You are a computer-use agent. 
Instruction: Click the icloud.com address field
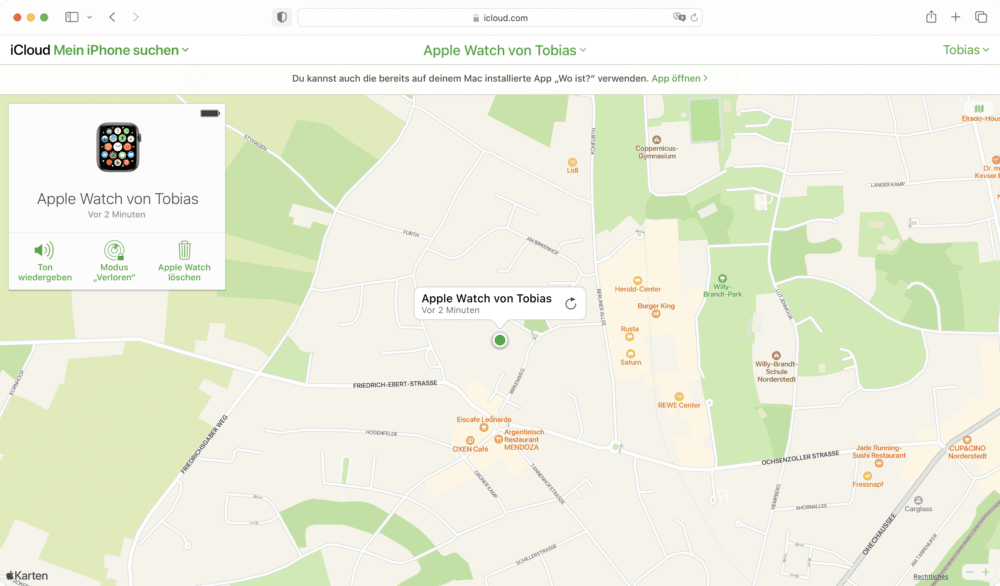pyautogui.click(x=500, y=17)
